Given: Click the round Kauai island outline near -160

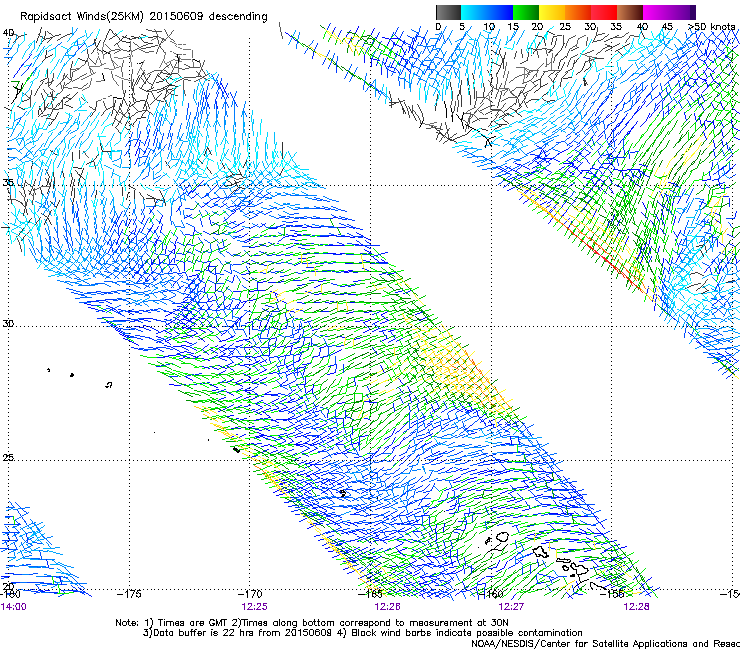Looking at the screenshot, I should click(501, 537).
